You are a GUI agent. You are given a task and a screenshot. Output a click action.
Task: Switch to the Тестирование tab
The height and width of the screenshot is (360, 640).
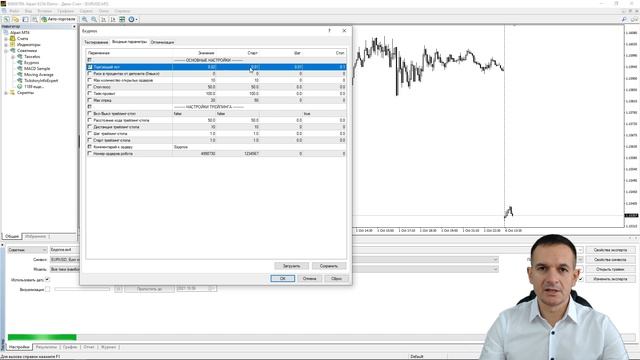96,42
